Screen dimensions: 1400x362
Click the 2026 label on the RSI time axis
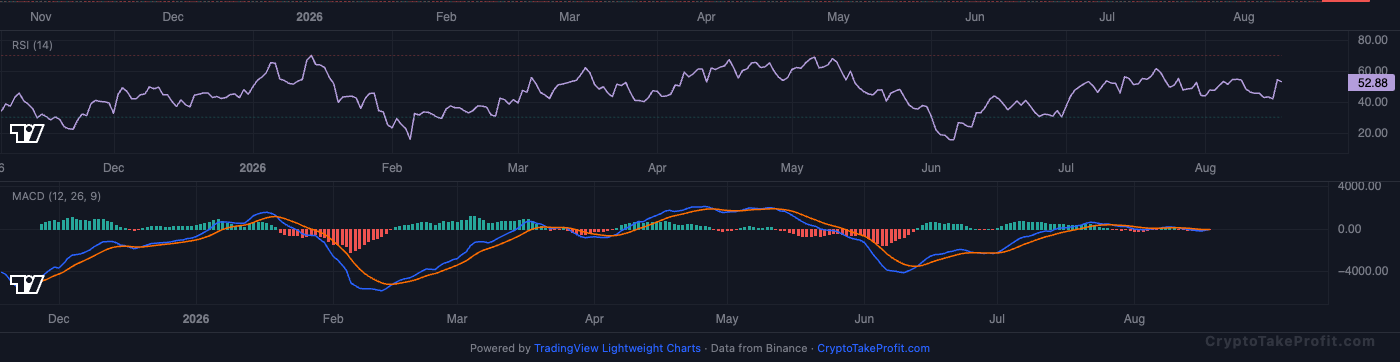coord(254,168)
